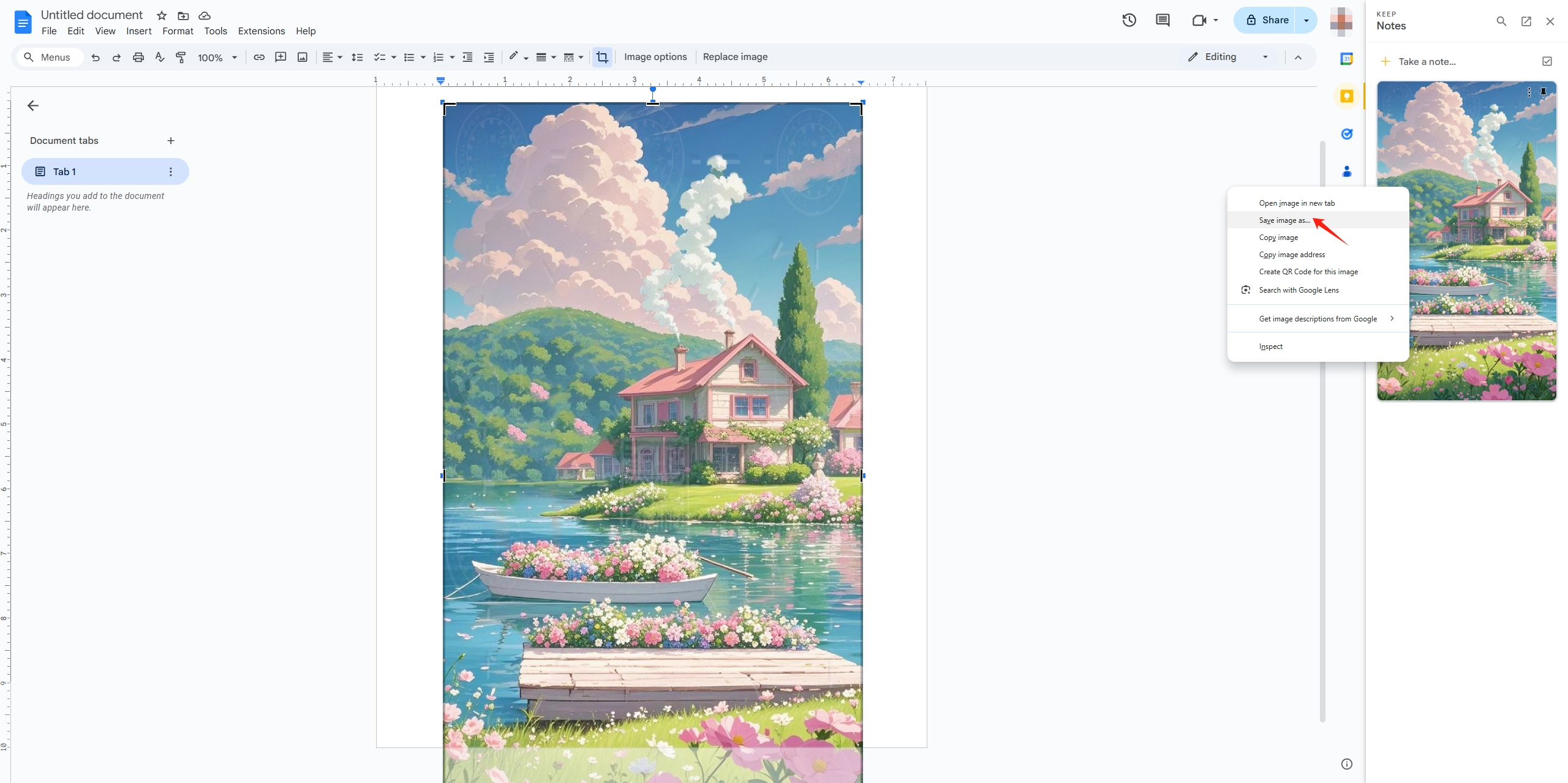
Task: Click the bulleted list icon in toolbar
Action: coord(409,57)
